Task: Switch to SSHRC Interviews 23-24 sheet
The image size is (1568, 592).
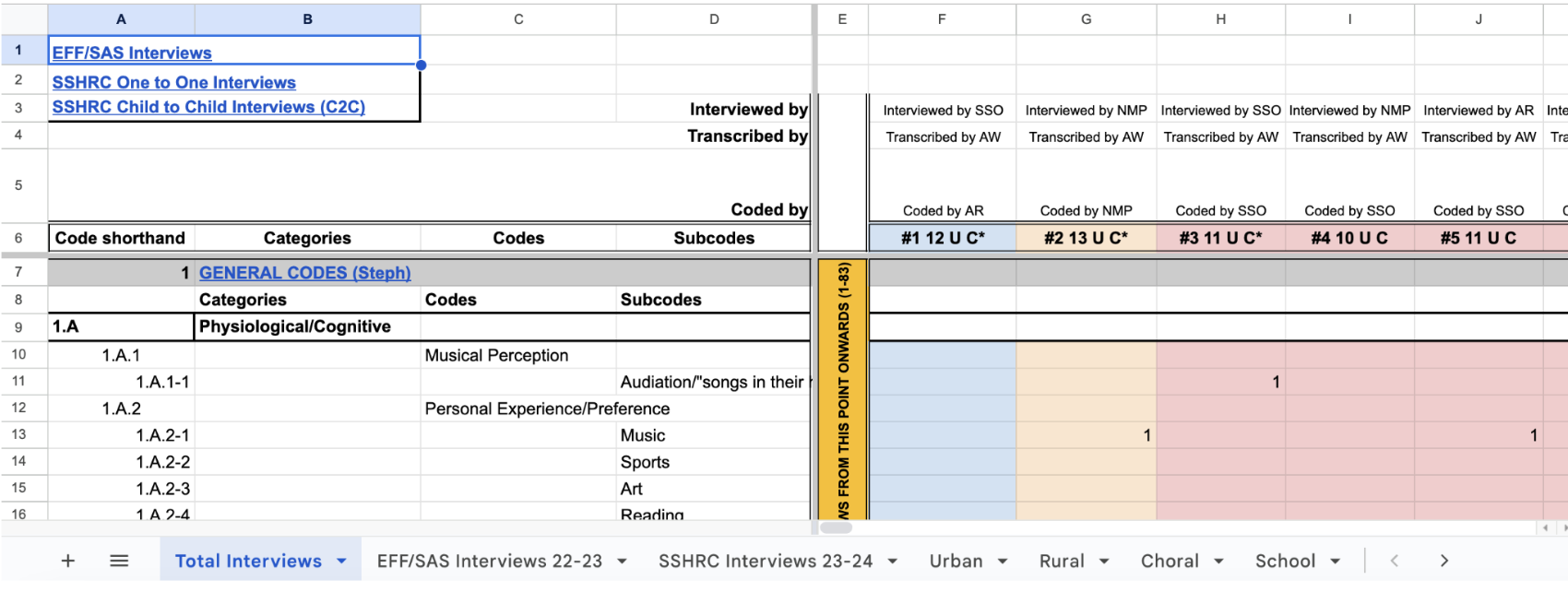Action: click(x=766, y=561)
